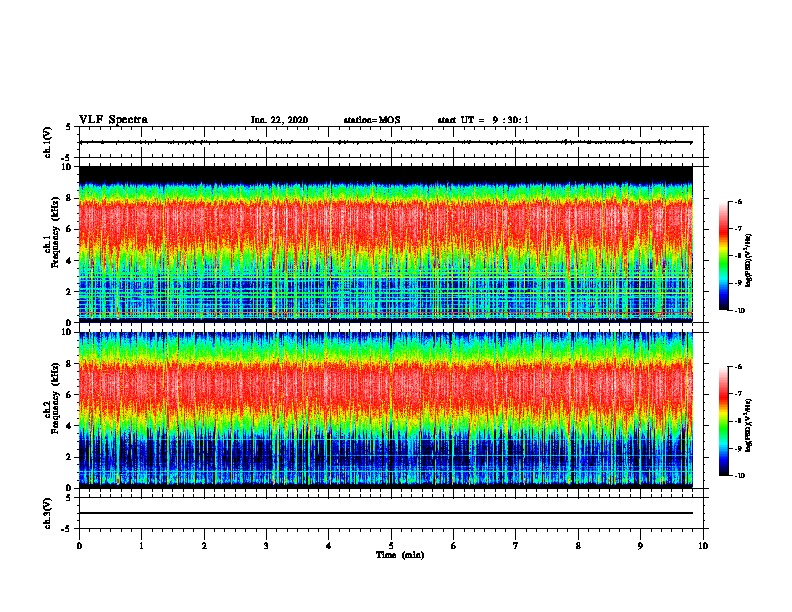
Task: Click the "-7" label on ch.2 color bar
Action: pos(738,394)
